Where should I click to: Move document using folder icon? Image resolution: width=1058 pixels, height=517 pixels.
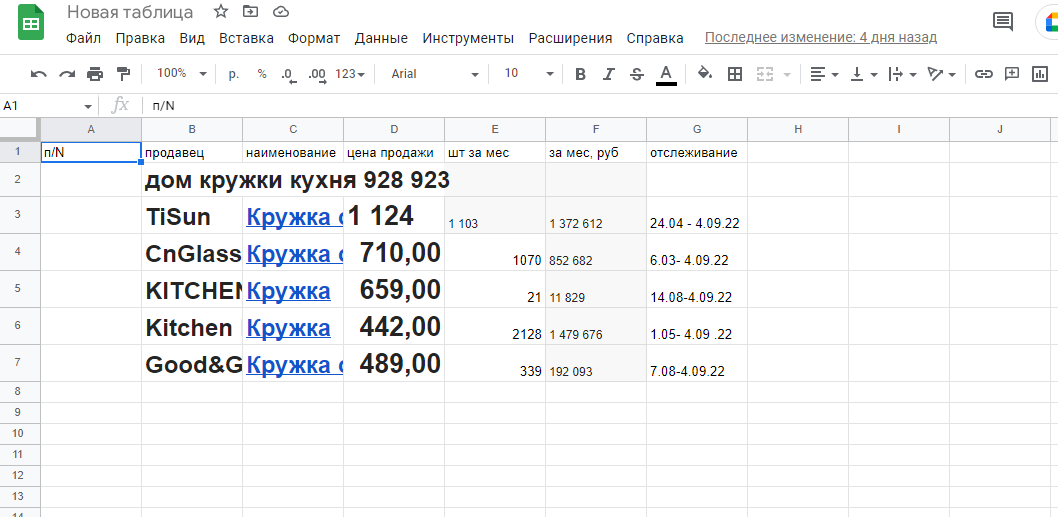(250, 11)
